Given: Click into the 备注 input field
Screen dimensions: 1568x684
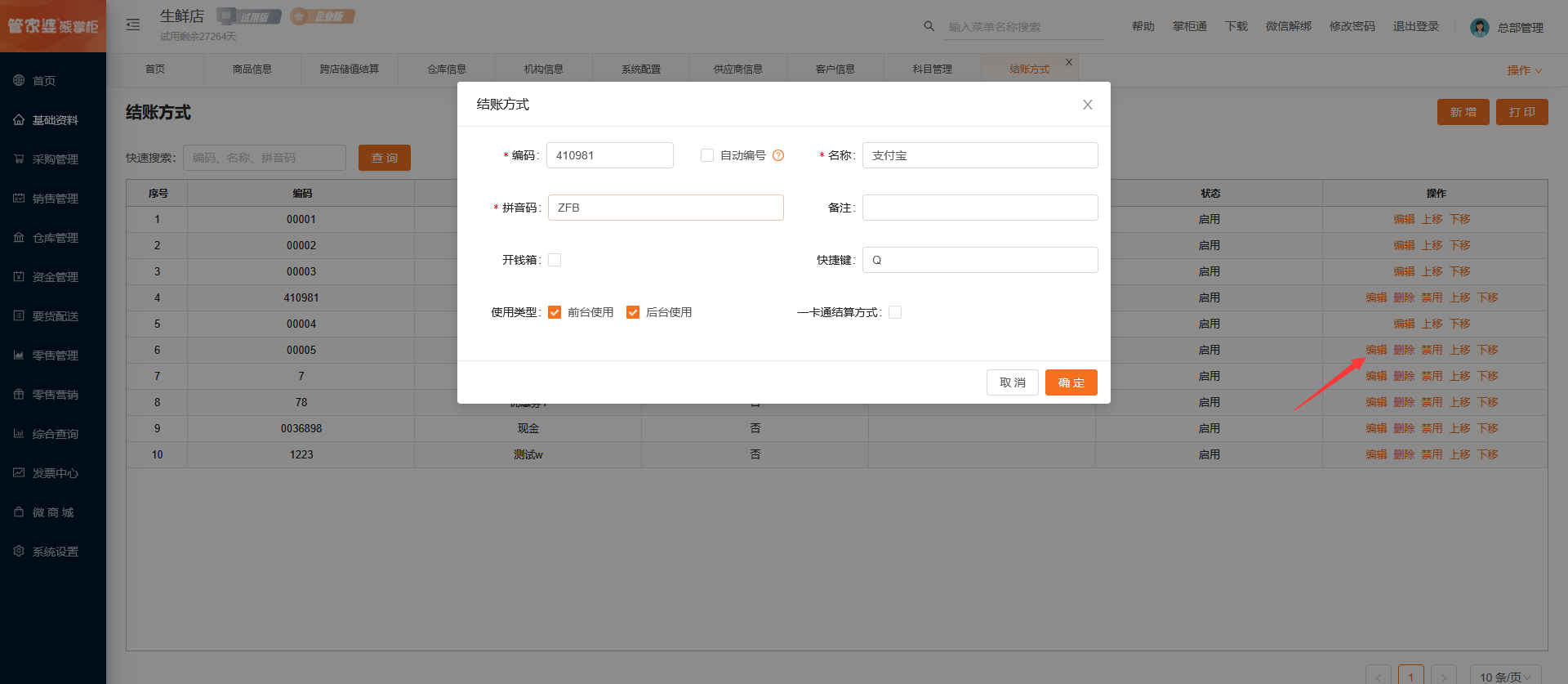Looking at the screenshot, I should pos(980,208).
